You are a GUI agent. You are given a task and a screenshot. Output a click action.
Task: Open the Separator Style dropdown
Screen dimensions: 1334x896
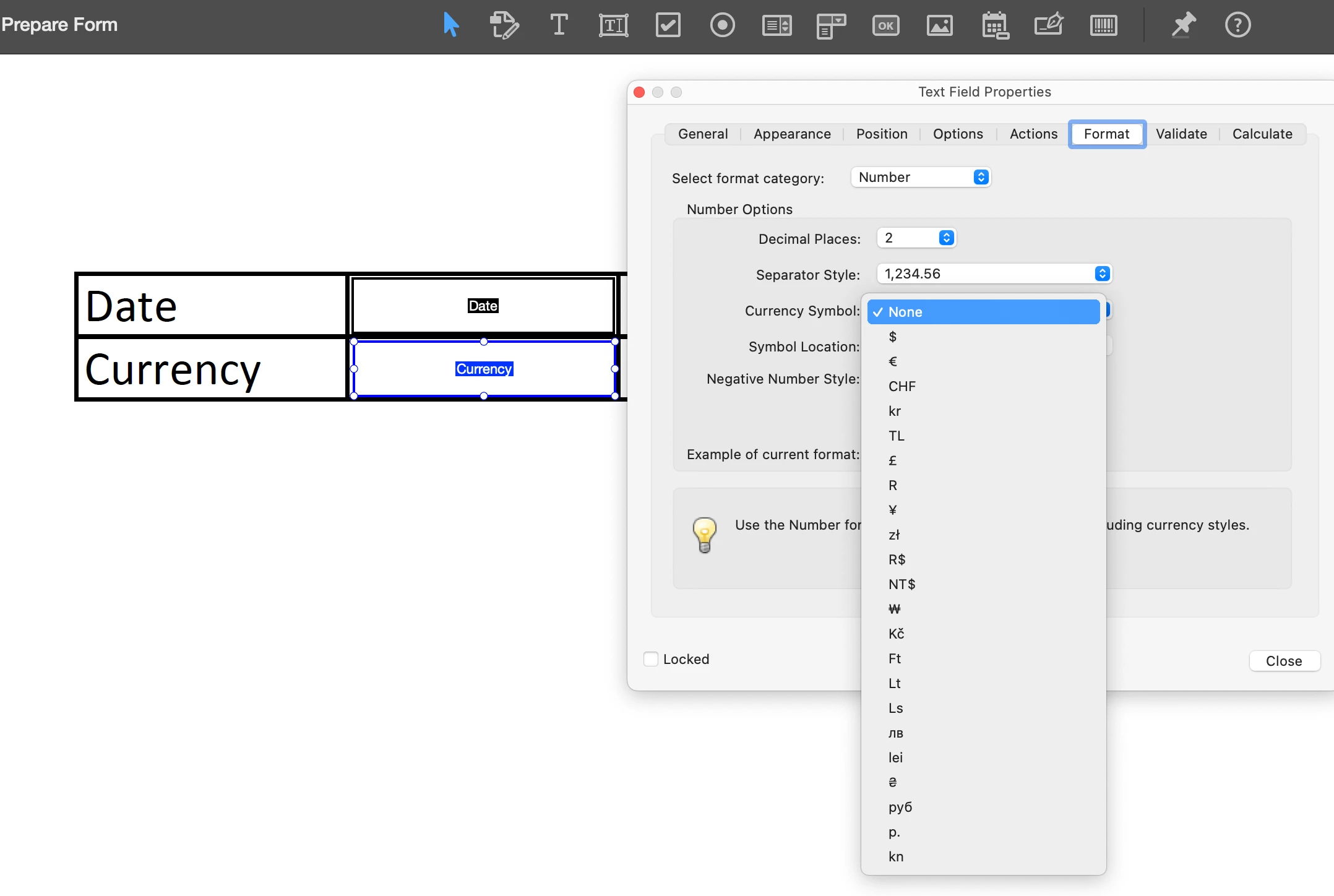coord(994,274)
